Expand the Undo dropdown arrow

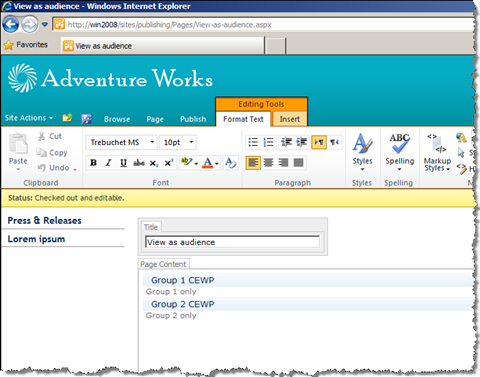[75, 169]
